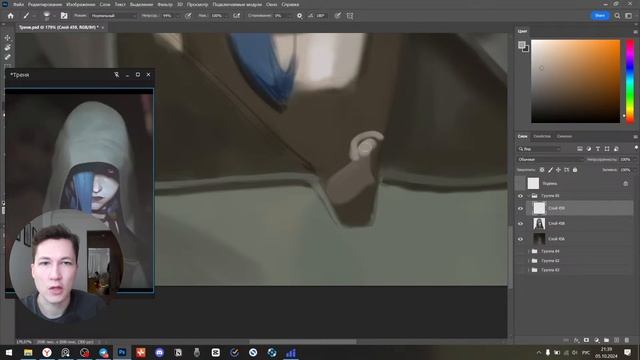The image size is (640, 360).
Task: Click the rainbow hue slider strip
Action: pyautogui.click(x=630, y=81)
